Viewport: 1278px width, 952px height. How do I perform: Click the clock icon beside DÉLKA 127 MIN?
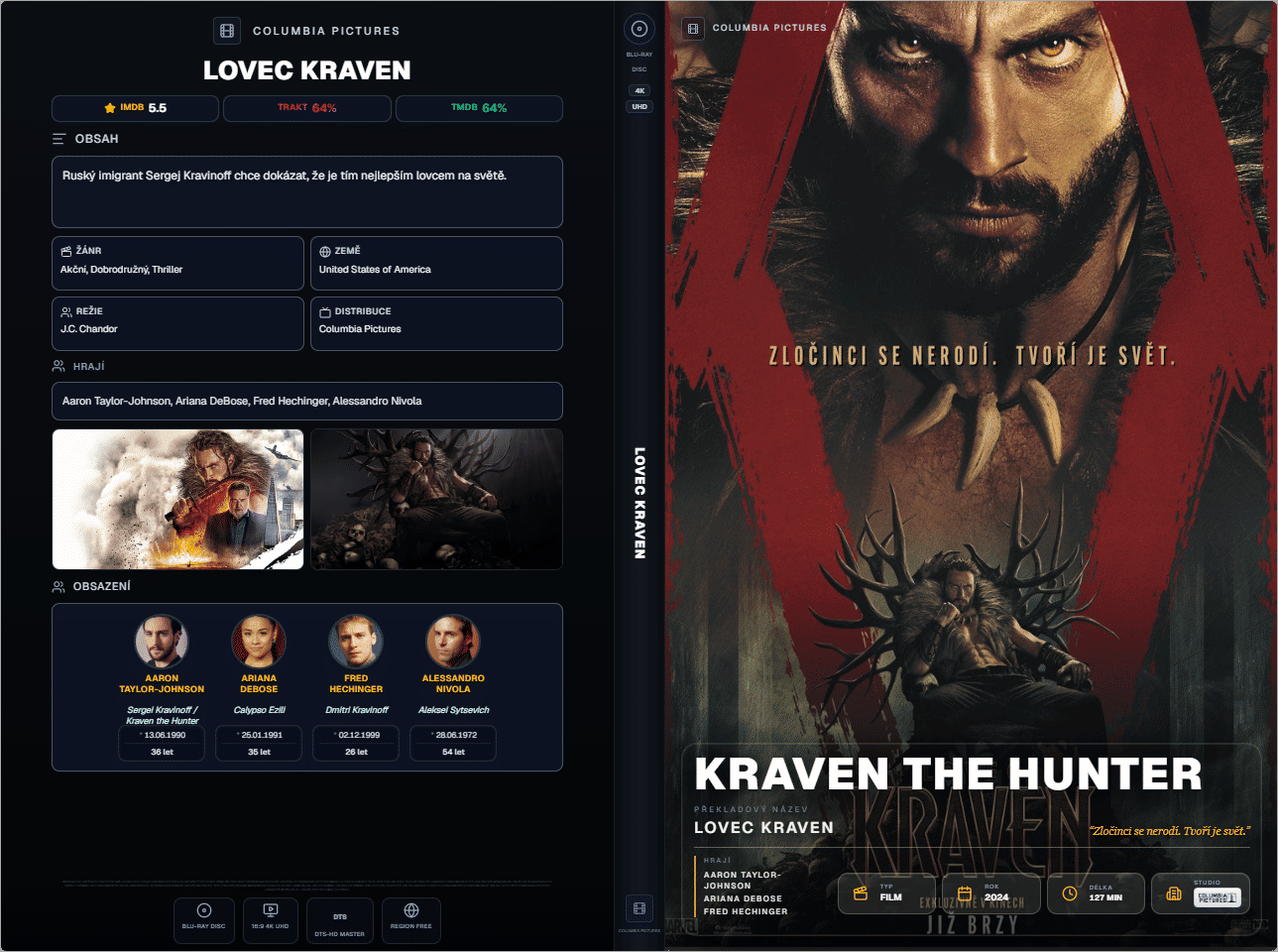pyautogui.click(x=1070, y=893)
